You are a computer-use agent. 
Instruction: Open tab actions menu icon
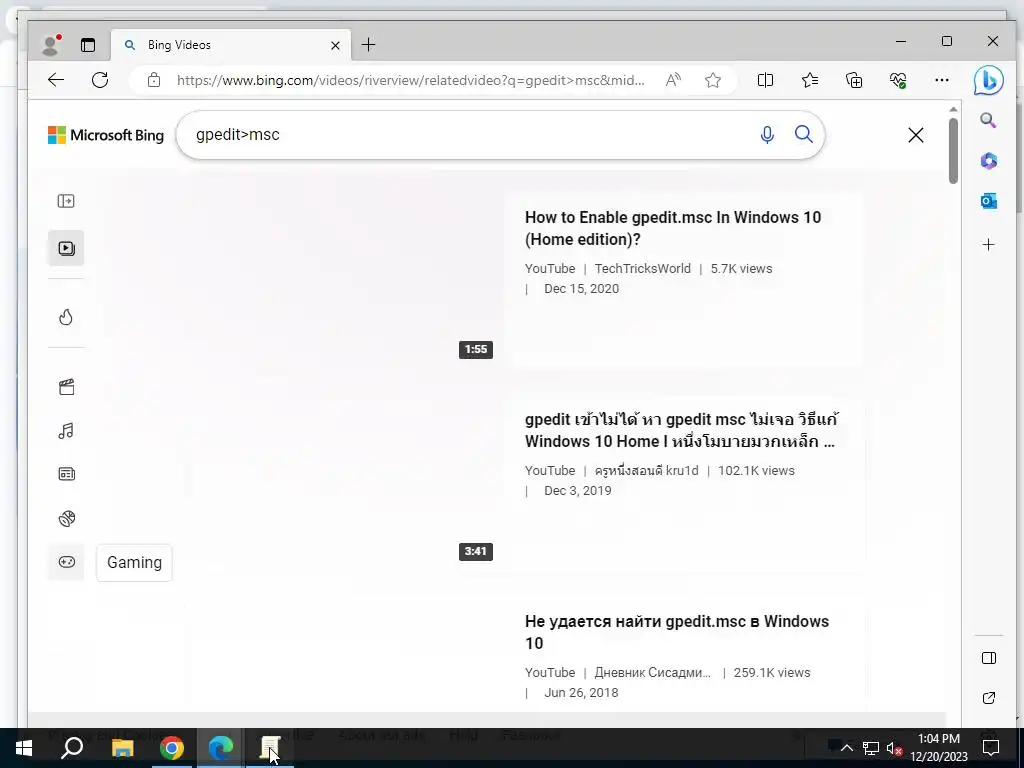(88, 45)
